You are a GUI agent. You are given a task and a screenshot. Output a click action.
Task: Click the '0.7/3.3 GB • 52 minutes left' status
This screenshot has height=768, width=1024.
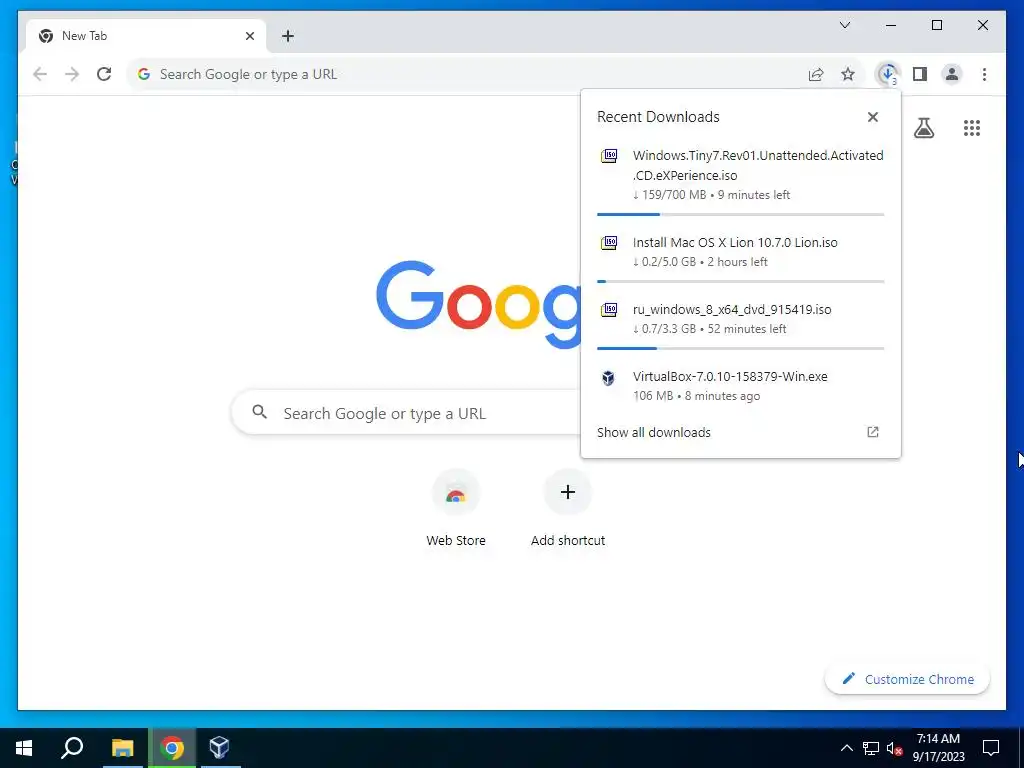click(x=709, y=329)
